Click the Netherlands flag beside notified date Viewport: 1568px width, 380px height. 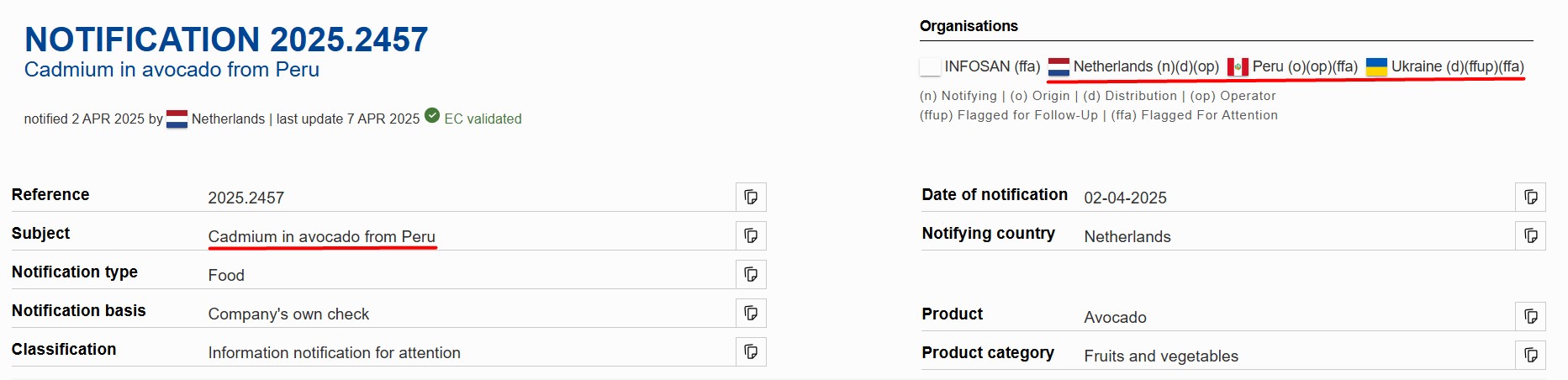tap(177, 119)
